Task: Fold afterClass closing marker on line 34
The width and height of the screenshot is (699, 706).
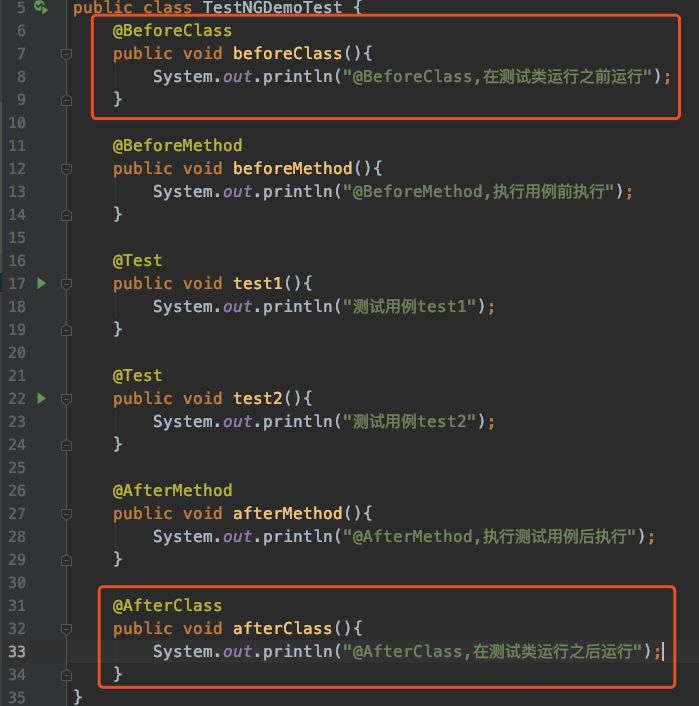Action: click(66, 675)
